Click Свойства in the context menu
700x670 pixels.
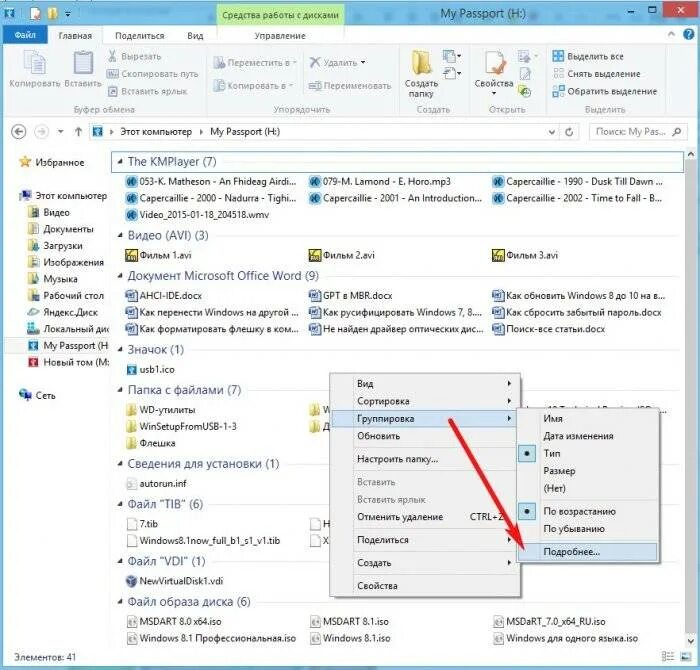coord(425,586)
